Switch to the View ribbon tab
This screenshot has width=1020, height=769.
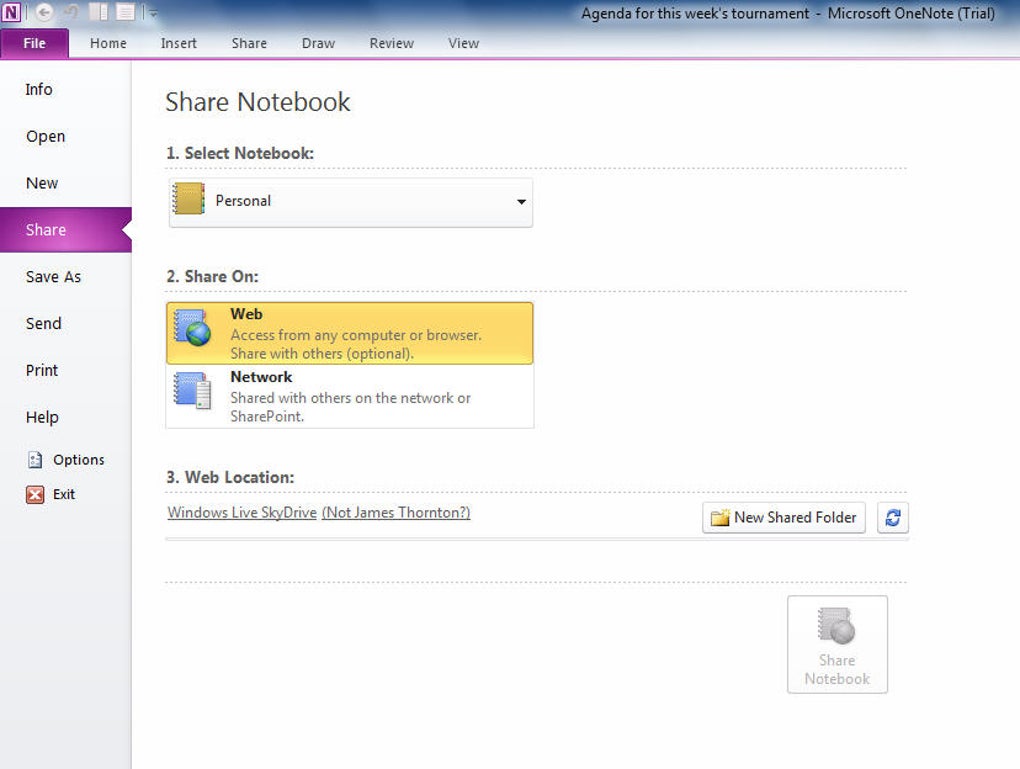pyautogui.click(x=463, y=43)
